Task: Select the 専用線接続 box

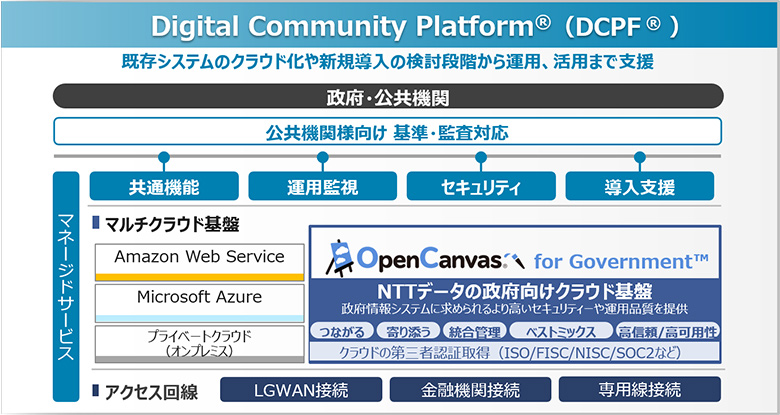Action: [x=640, y=389]
